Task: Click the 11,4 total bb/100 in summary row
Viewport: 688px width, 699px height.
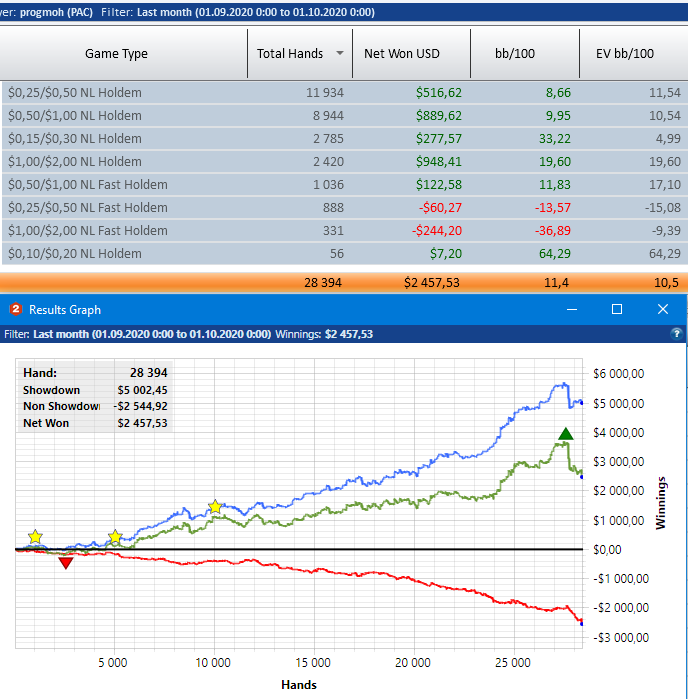Action: tap(556, 283)
